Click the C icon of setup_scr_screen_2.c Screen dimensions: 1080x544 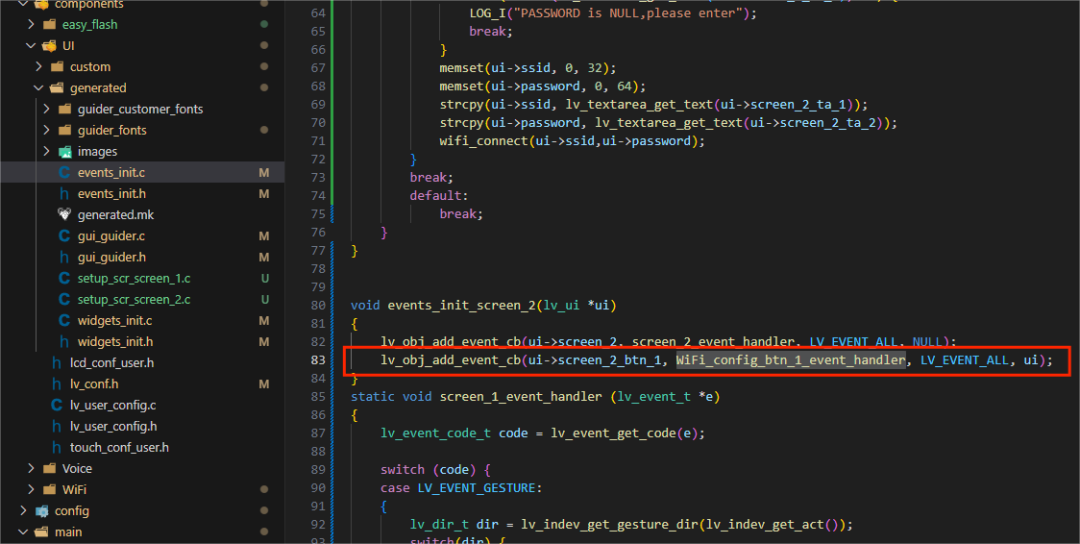[x=65, y=300]
